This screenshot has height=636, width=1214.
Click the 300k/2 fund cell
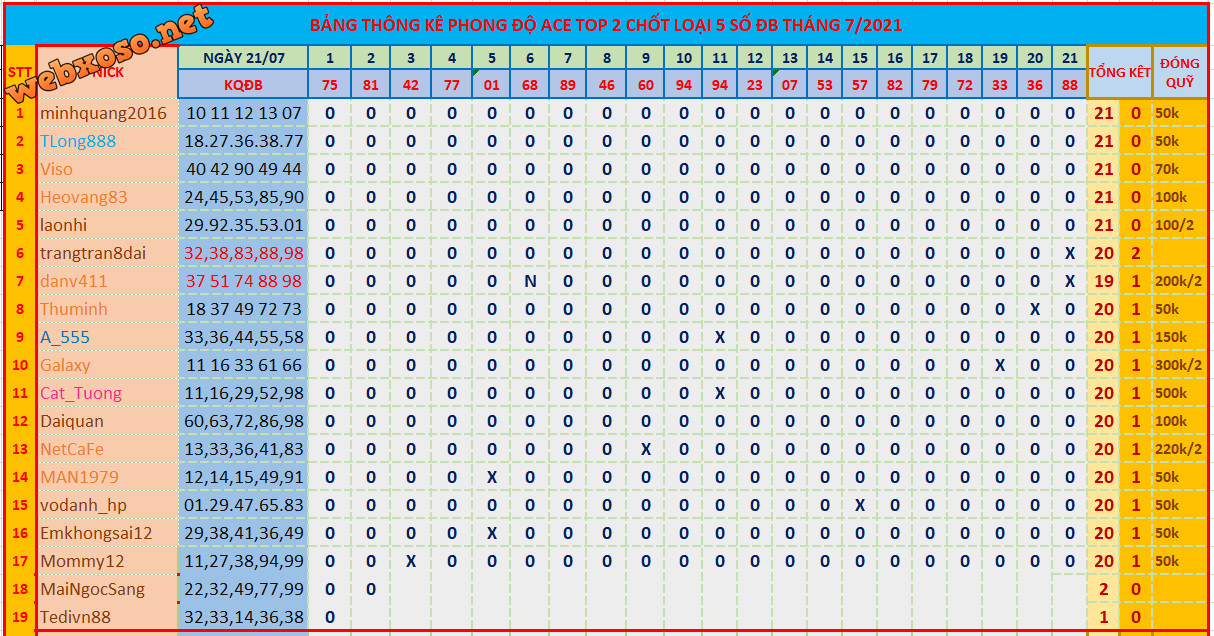click(1179, 365)
